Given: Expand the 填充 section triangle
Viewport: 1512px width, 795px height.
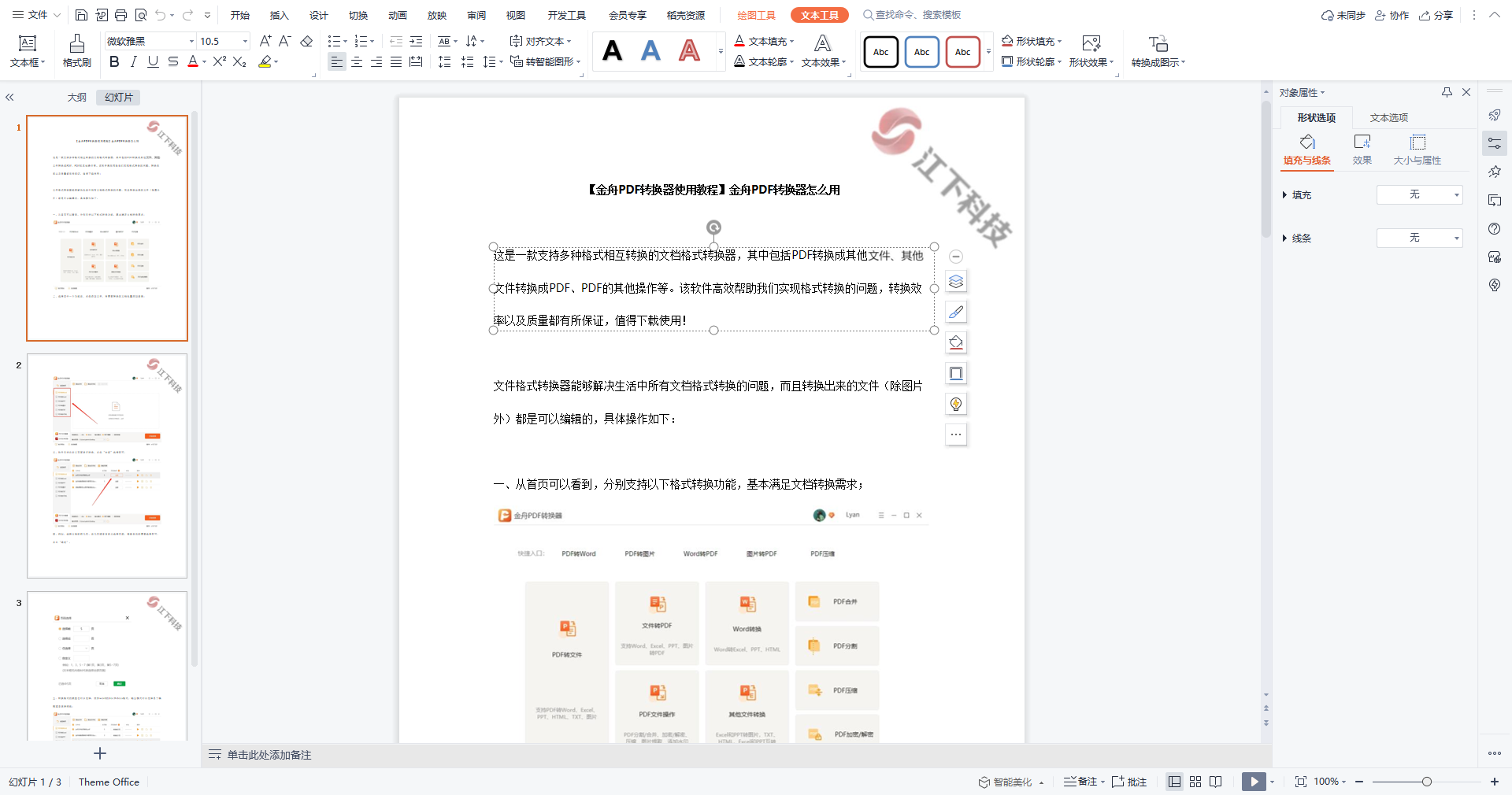Looking at the screenshot, I should pos(1284,194).
